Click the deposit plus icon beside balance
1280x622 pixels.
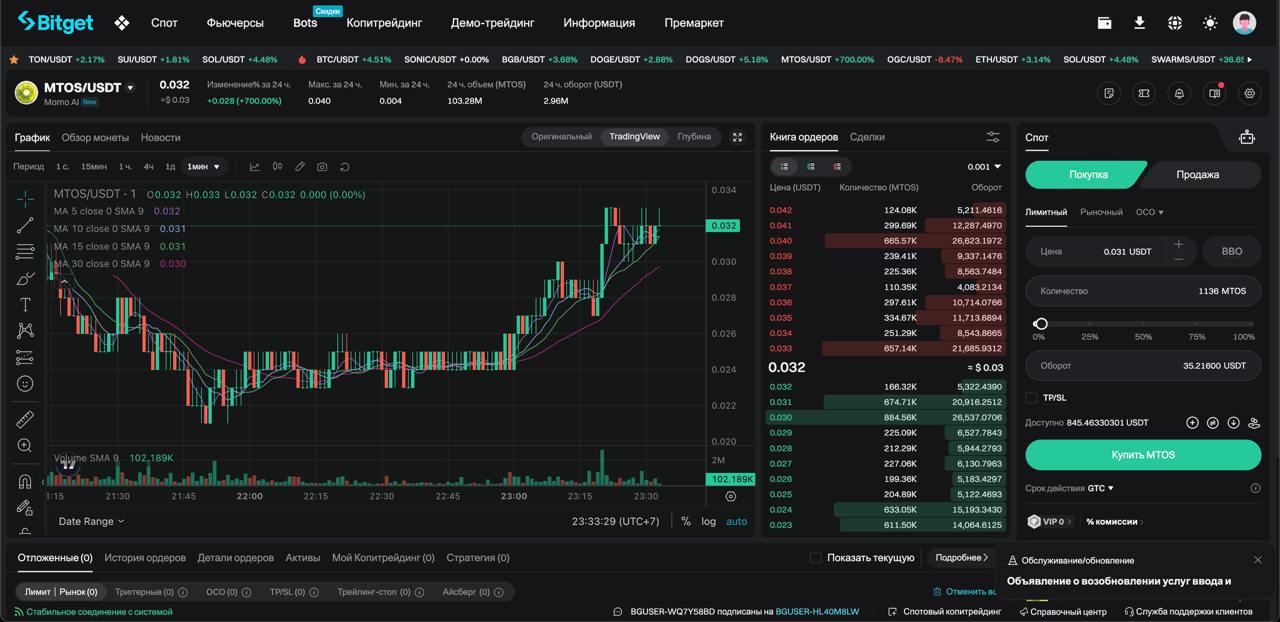(1192, 423)
